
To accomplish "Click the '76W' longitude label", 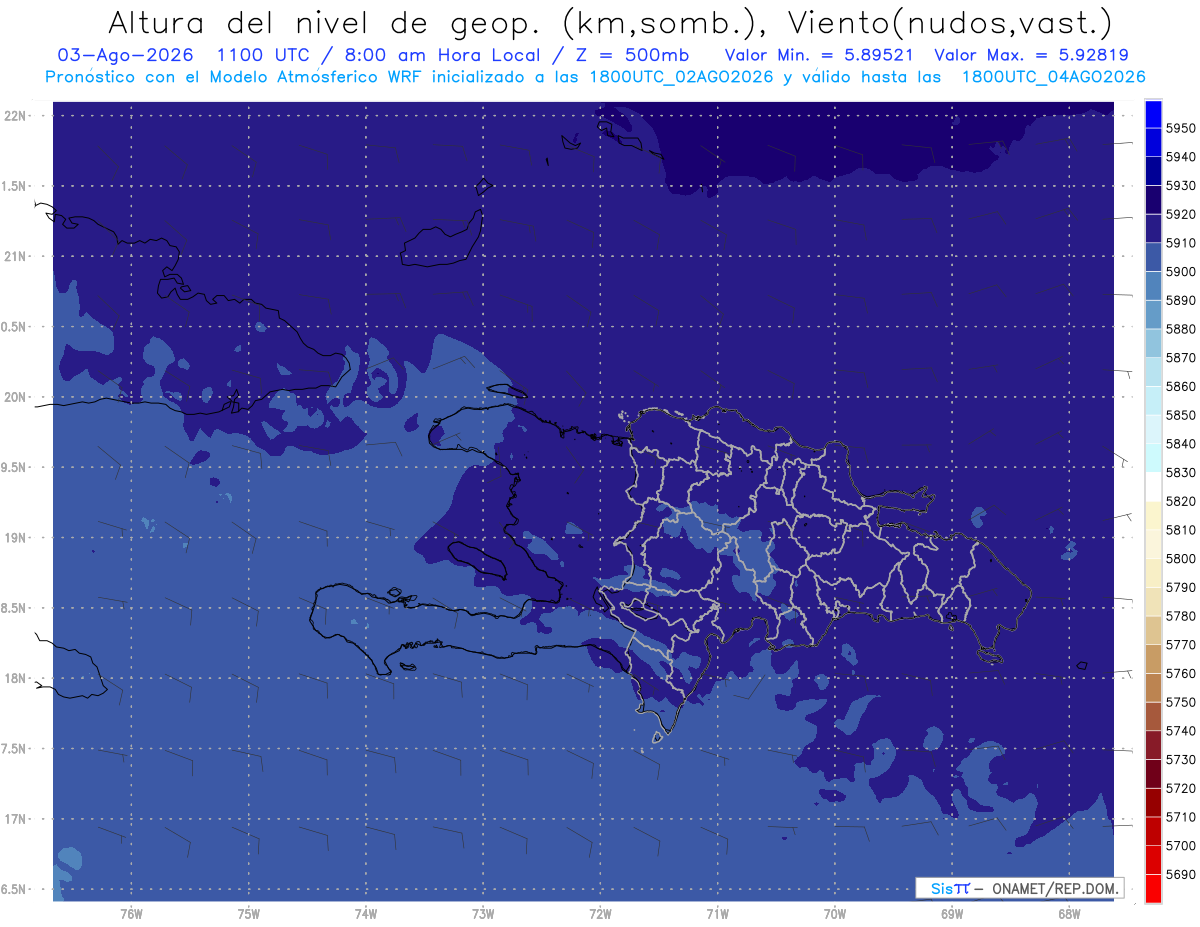I will 131,913.
